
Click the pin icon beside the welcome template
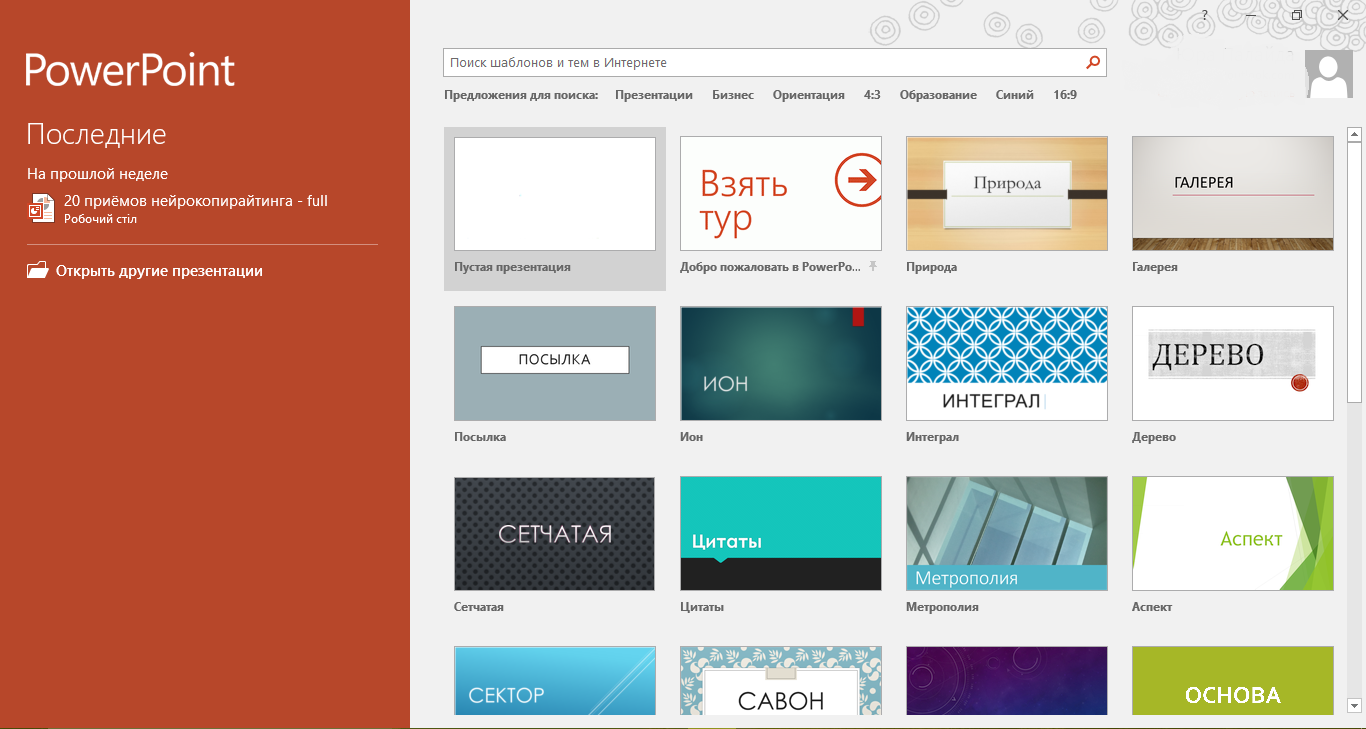[x=873, y=266]
